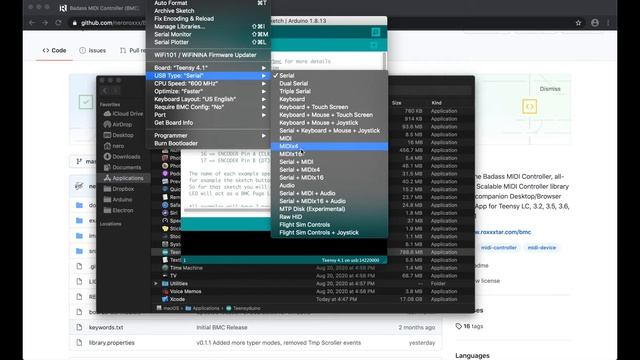Click Dismiss on GitHub banner
640x360 pixels.
tap(550, 89)
